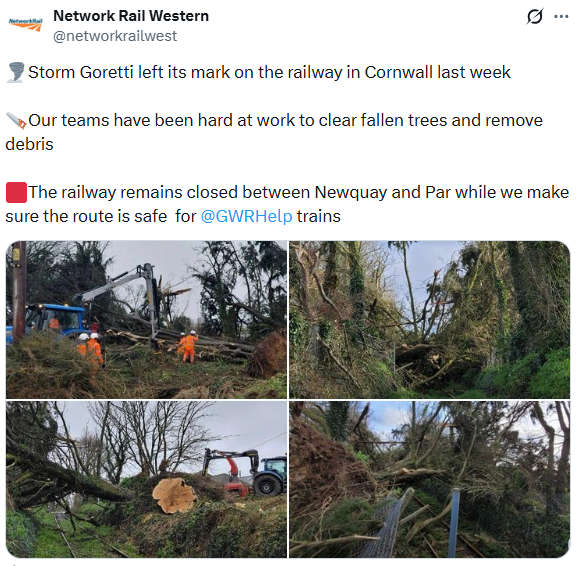Open the Network Rail logo avatar

(x=25, y=25)
